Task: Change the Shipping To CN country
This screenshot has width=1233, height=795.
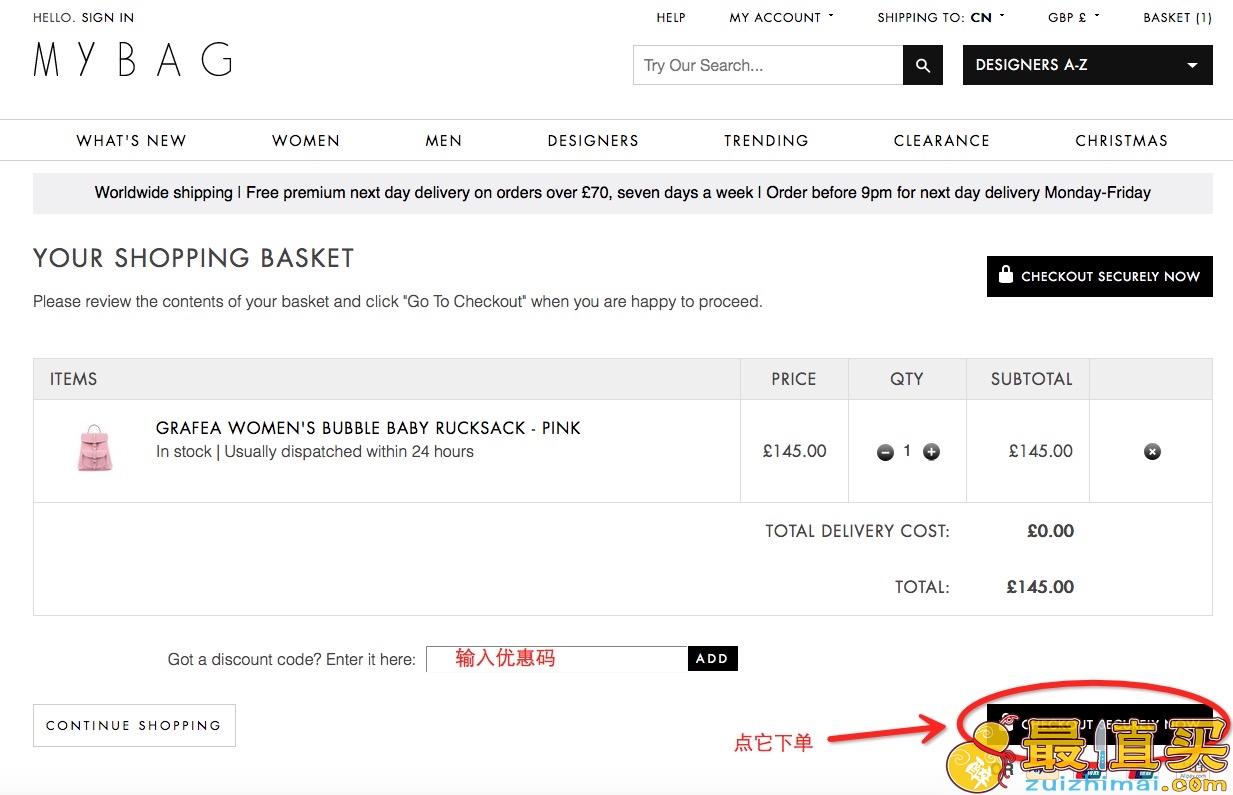Action: (941, 17)
